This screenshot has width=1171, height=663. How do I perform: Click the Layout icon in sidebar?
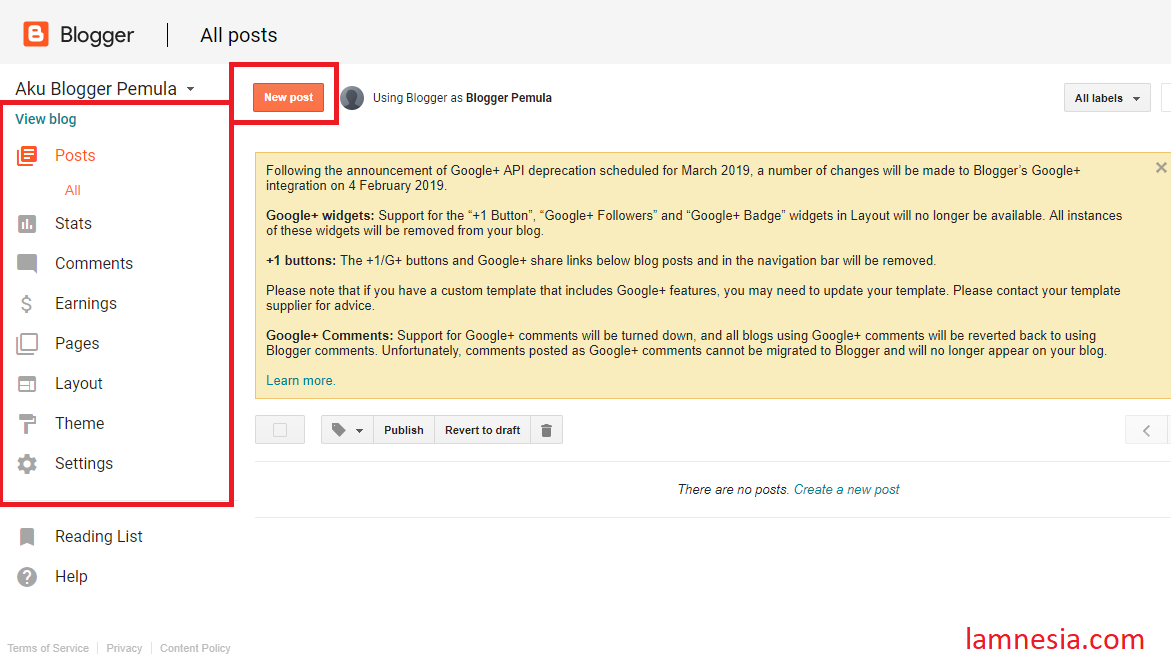click(x=27, y=384)
